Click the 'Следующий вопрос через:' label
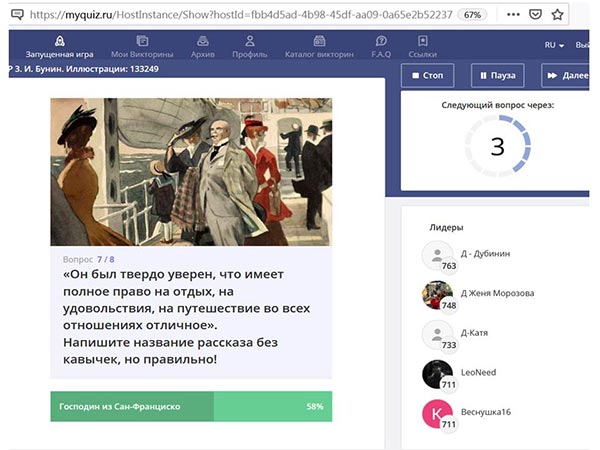600x450 pixels. tap(497, 105)
